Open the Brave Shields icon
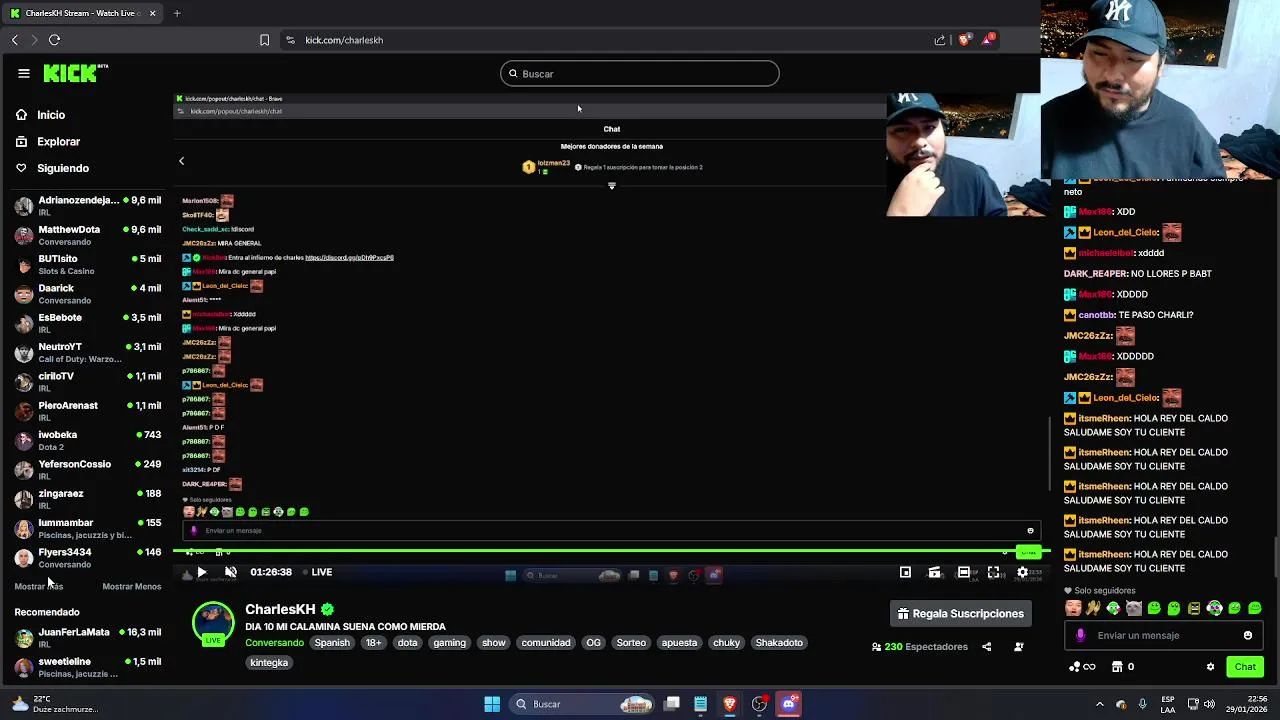The image size is (1280, 720). [x=964, y=40]
